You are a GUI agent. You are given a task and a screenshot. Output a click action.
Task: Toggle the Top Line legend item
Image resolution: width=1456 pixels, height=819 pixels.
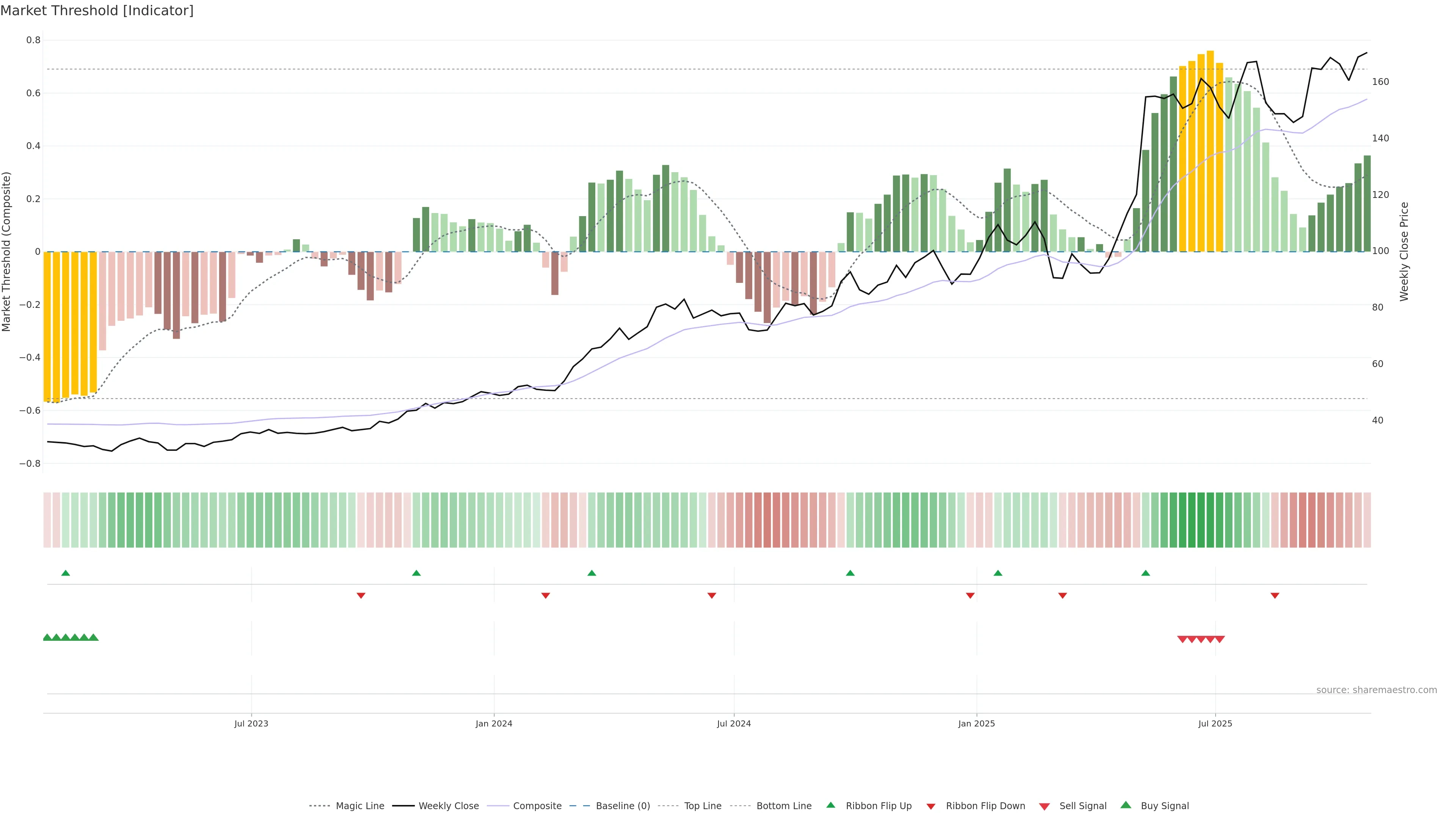coord(703,806)
